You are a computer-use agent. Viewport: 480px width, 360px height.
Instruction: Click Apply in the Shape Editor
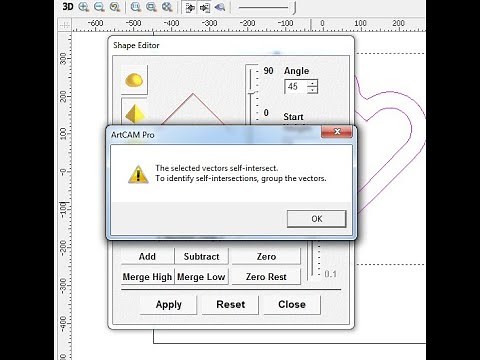(168, 304)
